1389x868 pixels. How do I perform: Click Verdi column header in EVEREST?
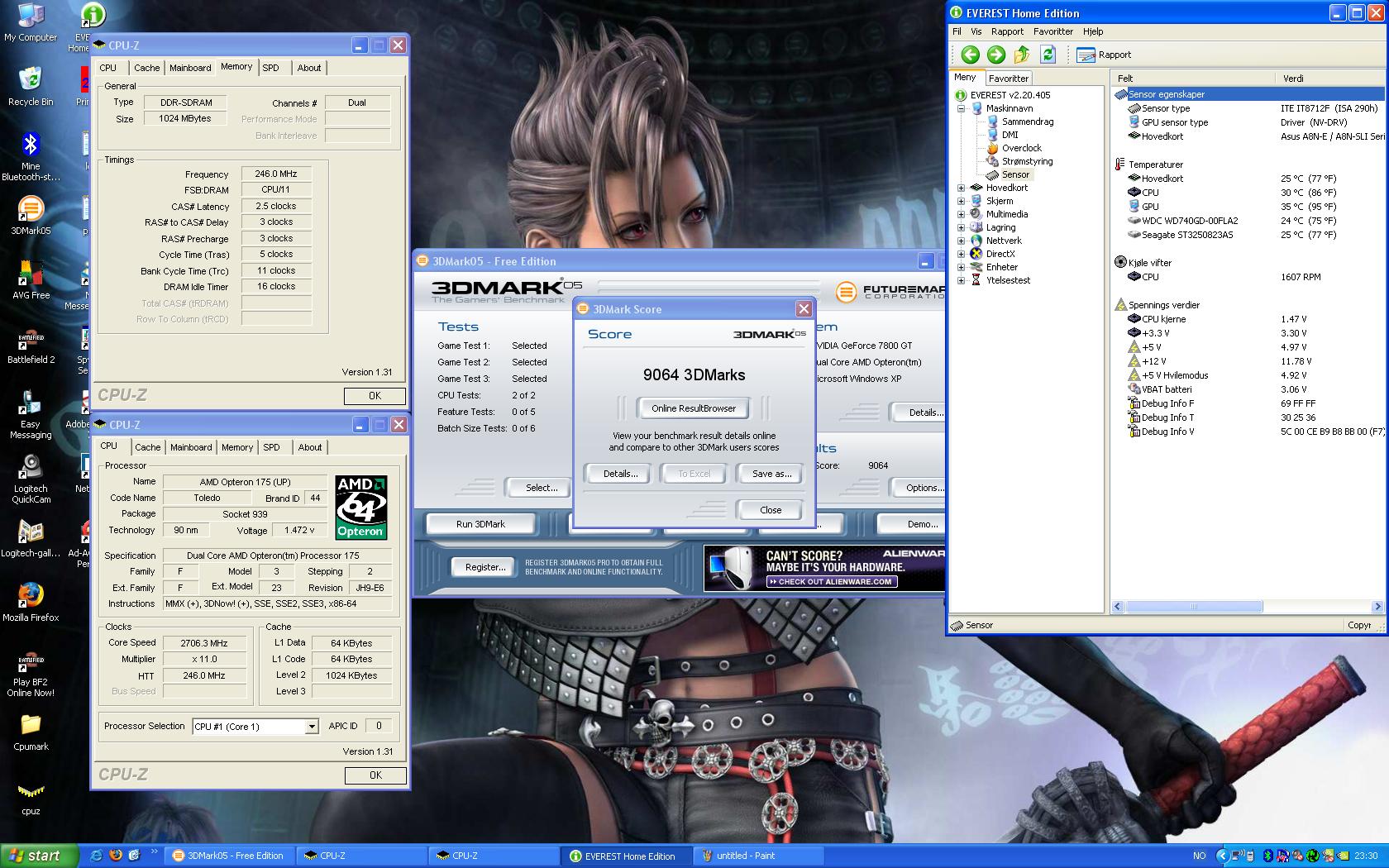(x=1329, y=79)
